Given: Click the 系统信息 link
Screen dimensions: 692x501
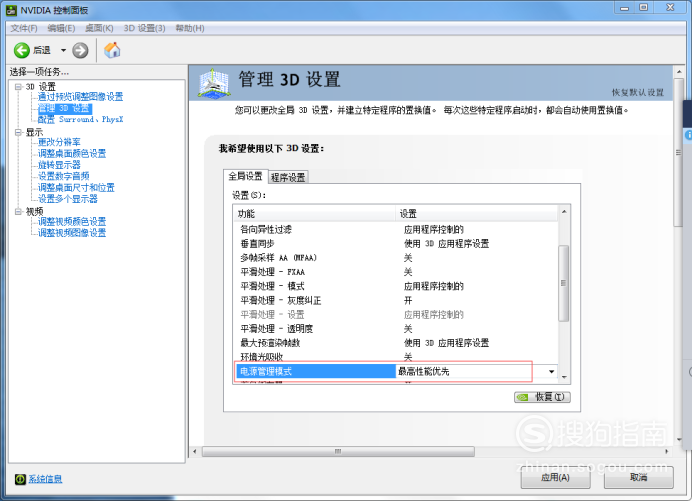Looking at the screenshot, I should click(x=45, y=479).
